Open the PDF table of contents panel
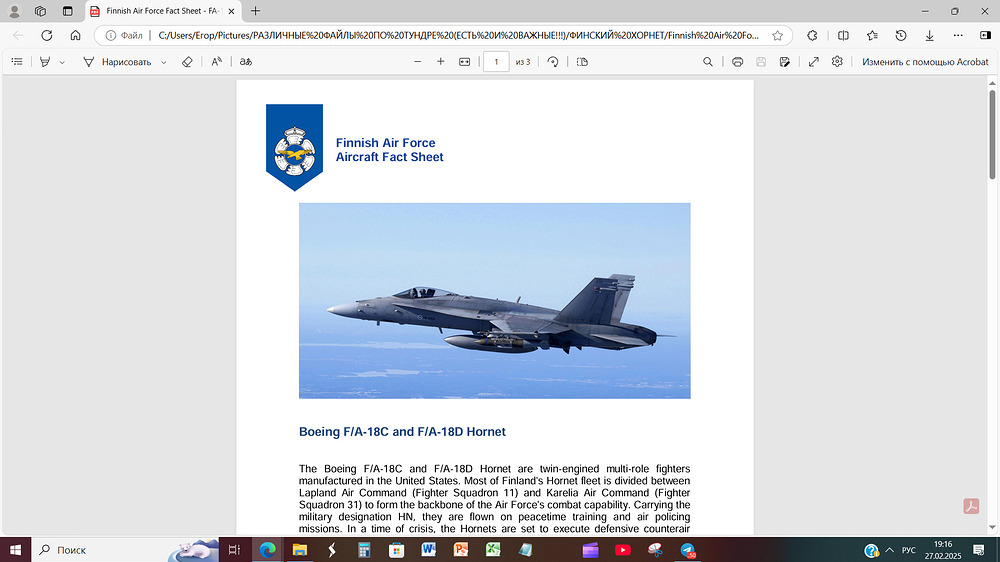This screenshot has height=562, width=1000. click(17, 62)
